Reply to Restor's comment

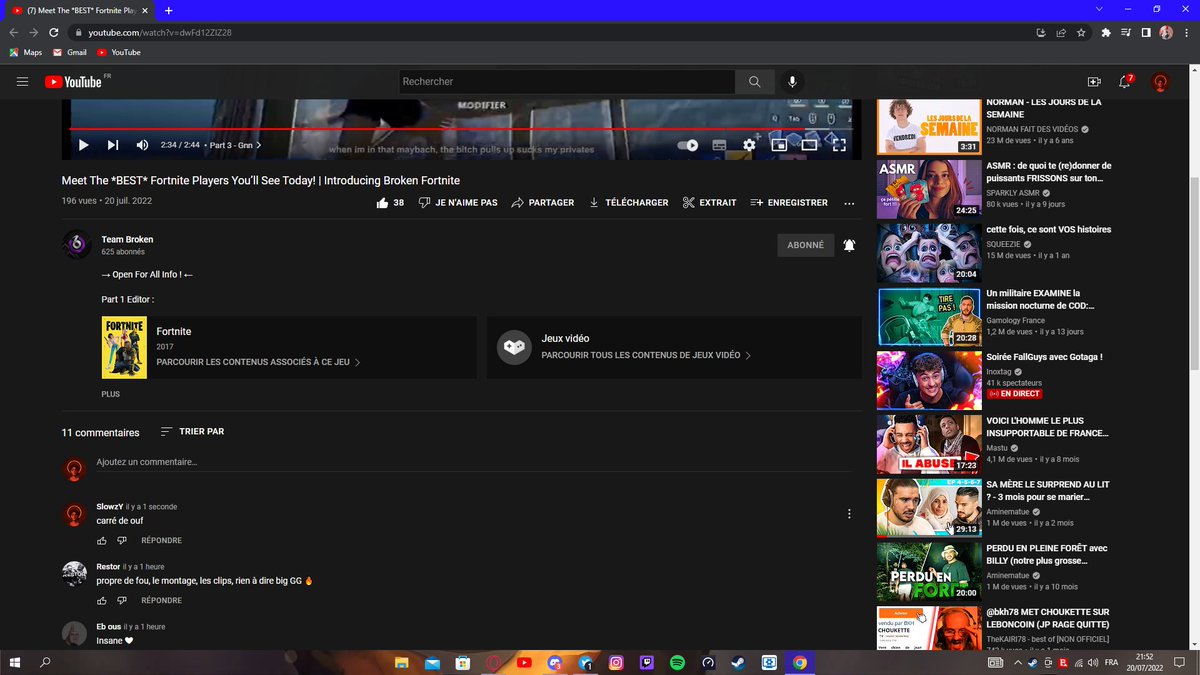coord(161,600)
